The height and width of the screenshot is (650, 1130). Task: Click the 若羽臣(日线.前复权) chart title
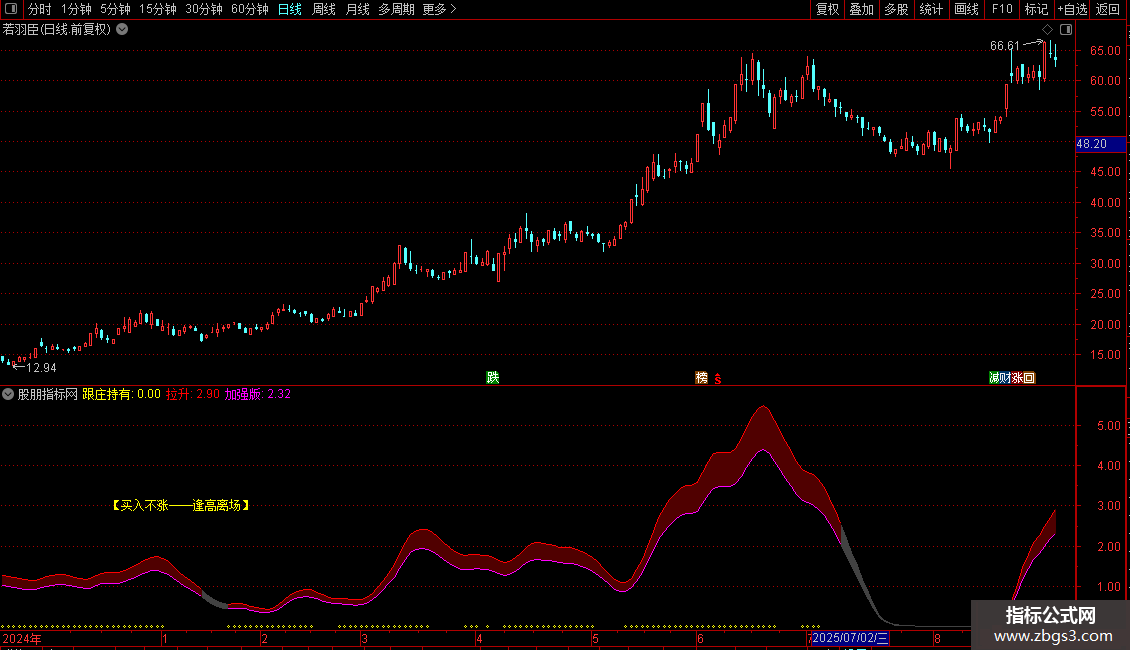tap(57, 30)
